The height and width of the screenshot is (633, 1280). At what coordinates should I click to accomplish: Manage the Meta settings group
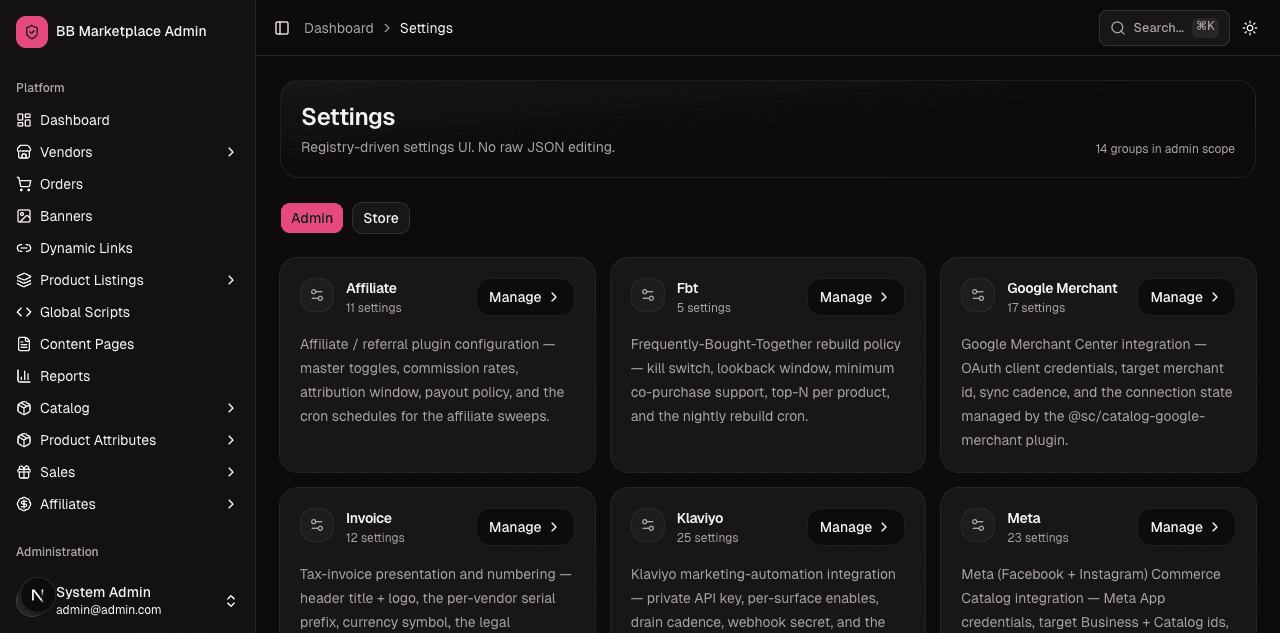1186,527
